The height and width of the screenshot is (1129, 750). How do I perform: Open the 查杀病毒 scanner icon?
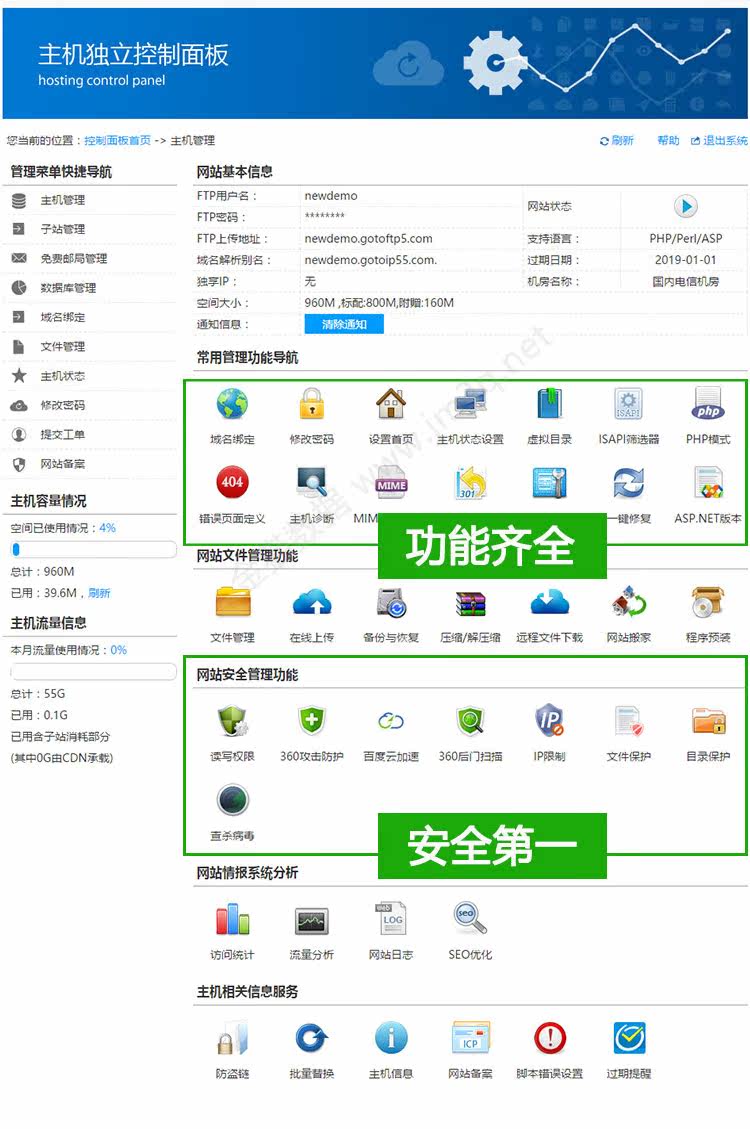[232, 799]
